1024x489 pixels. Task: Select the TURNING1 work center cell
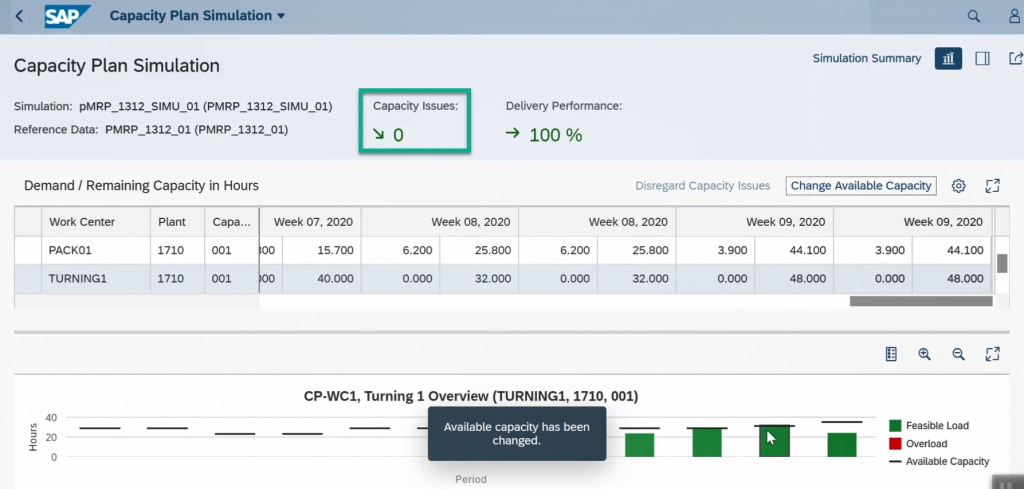(x=96, y=279)
